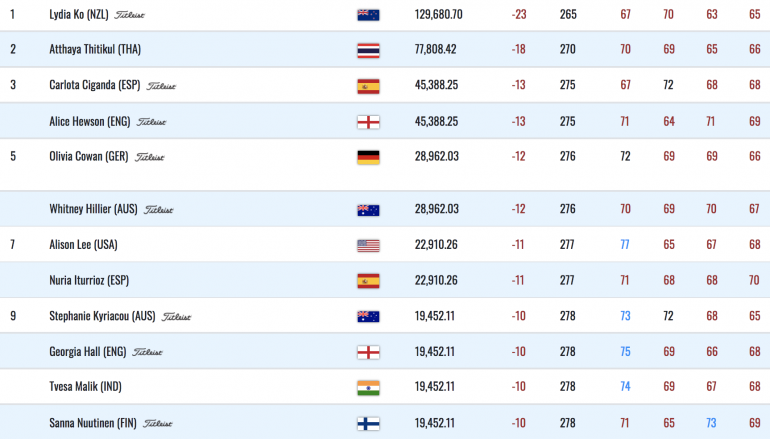Screen dimensions: 770x439
Task: Click Alison Lee's first round score 77
Action: point(625,245)
